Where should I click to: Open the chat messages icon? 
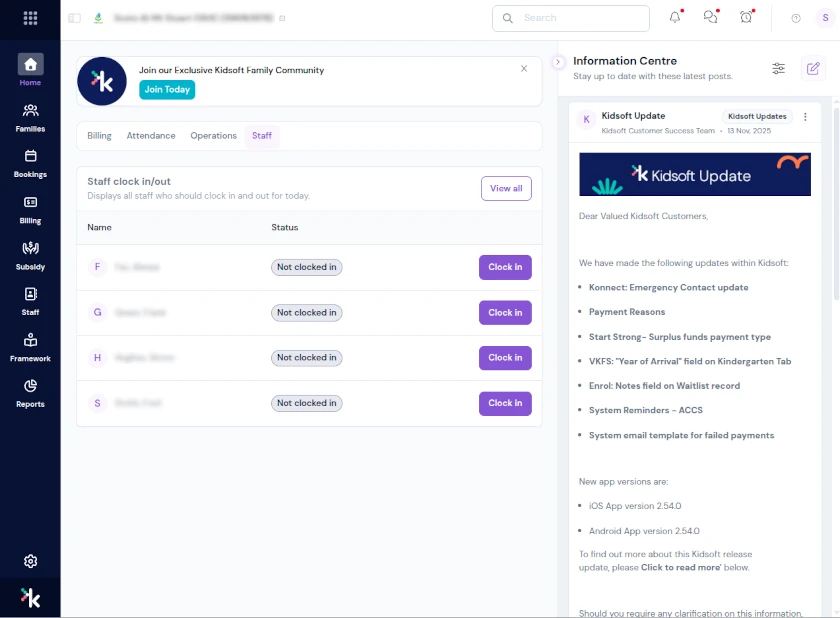(711, 18)
